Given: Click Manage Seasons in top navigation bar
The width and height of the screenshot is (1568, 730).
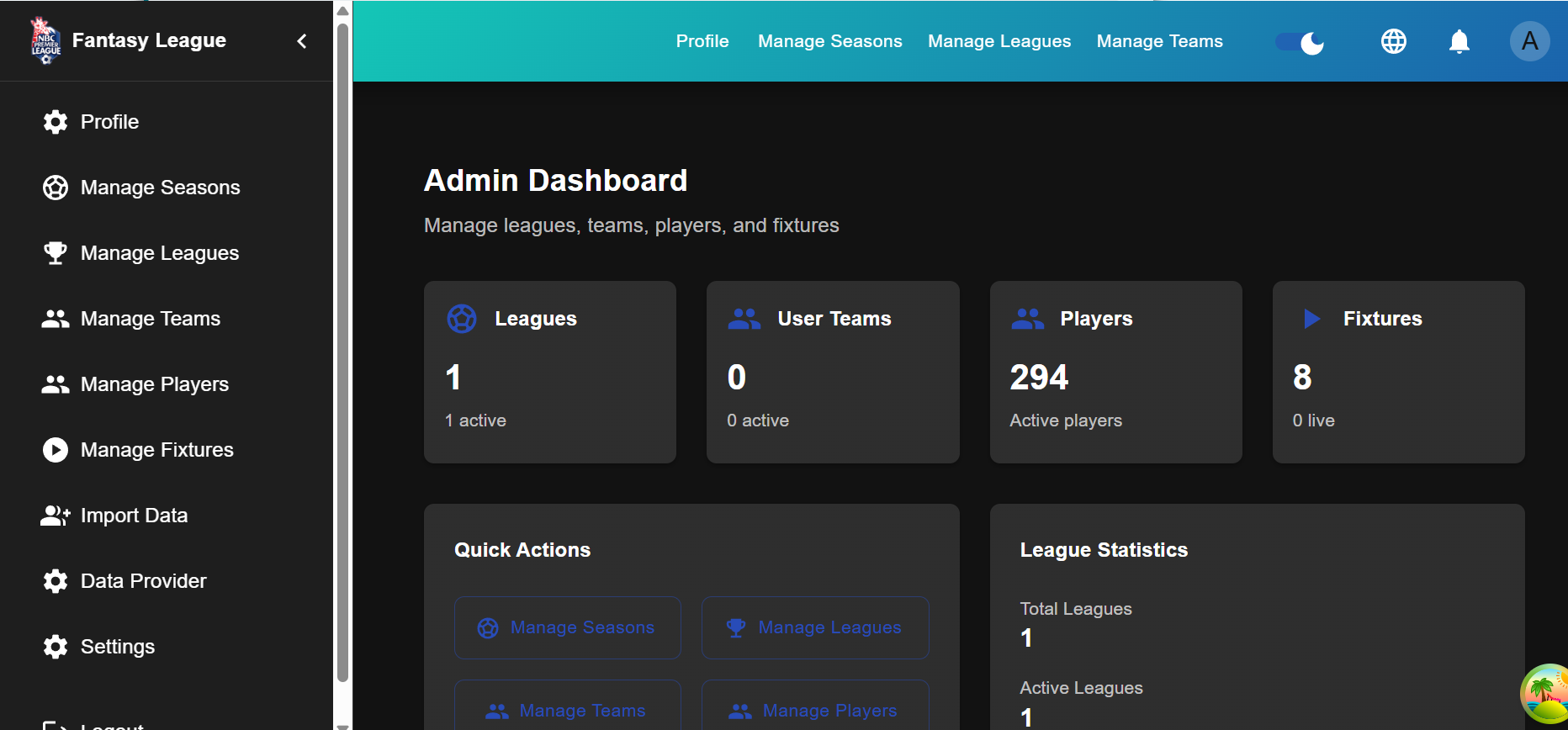Looking at the screenshot, I should [x=830, y=41].
